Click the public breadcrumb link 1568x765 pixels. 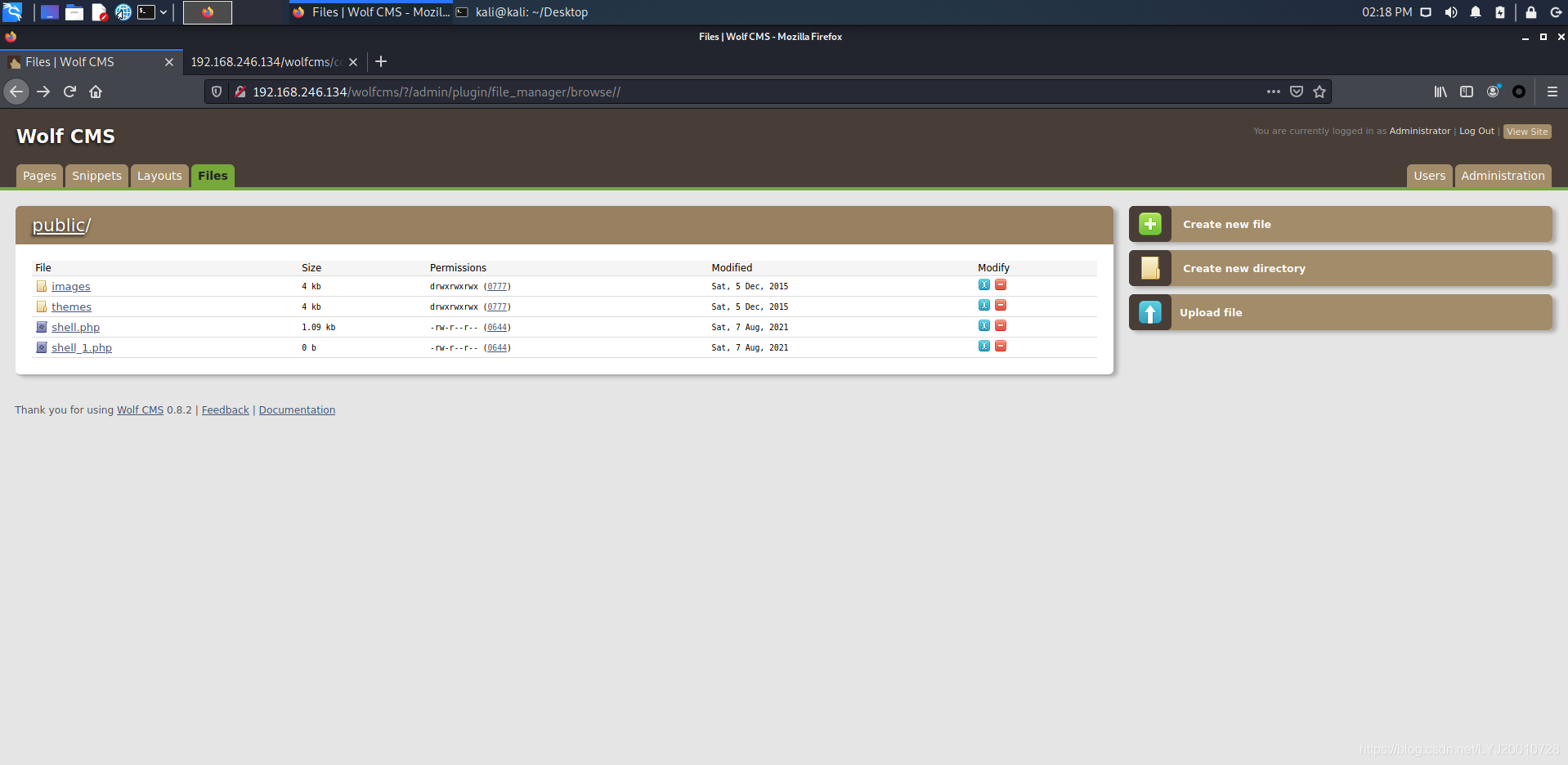pyautogui.click(x=59, y=225)
